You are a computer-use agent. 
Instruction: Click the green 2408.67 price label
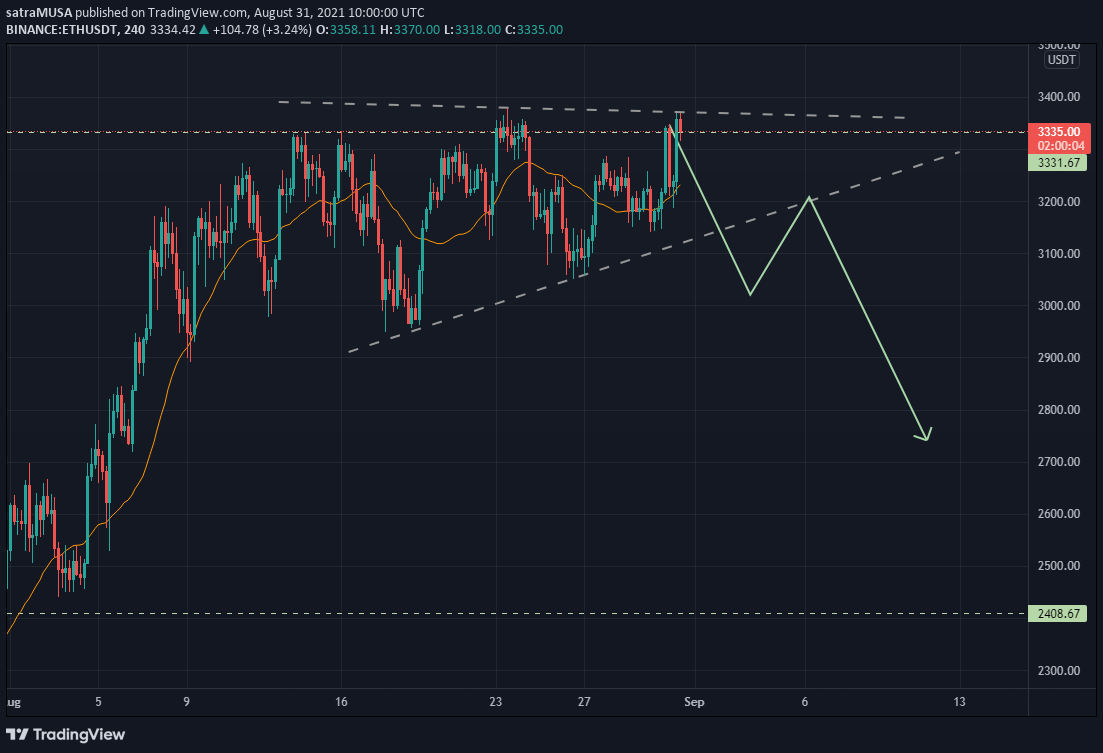[x=1057, y=614]
